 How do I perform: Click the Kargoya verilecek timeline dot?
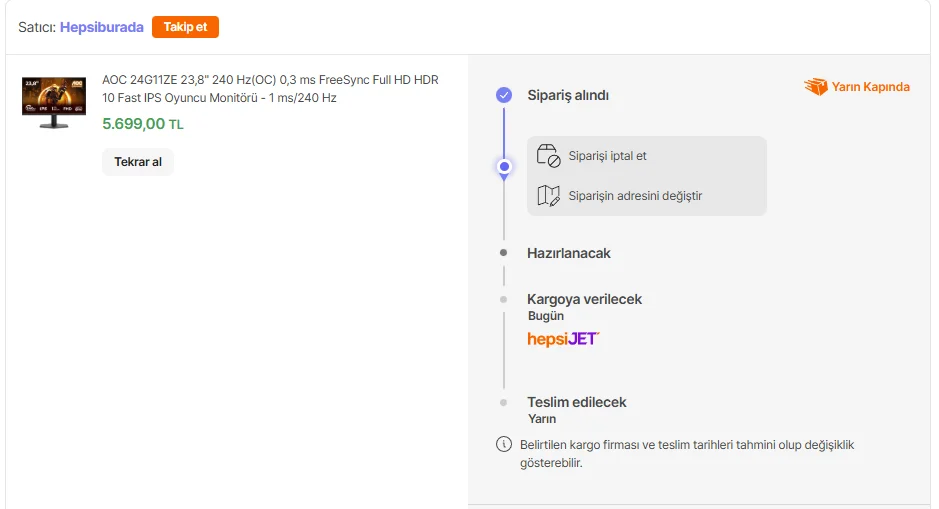point(504,299)
